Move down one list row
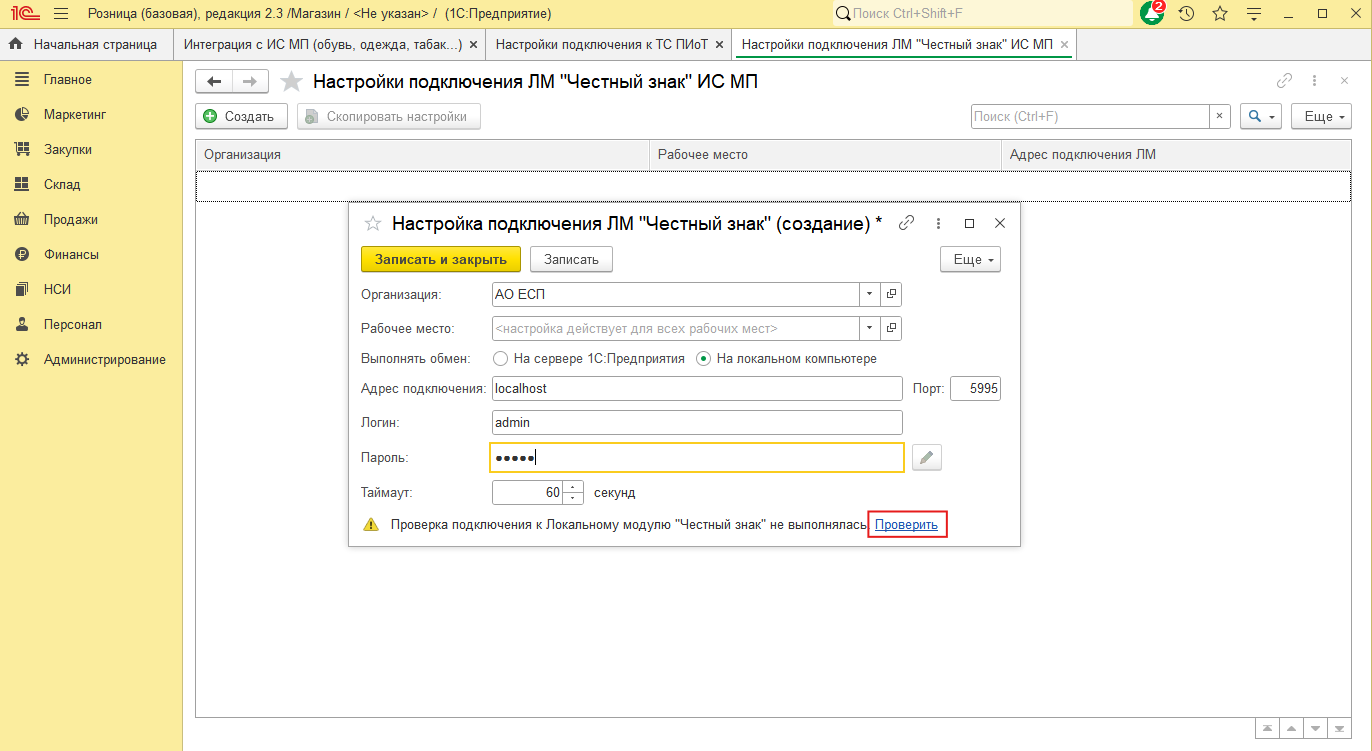This screenshot has height=751, width=1372. click(1315, 729)
